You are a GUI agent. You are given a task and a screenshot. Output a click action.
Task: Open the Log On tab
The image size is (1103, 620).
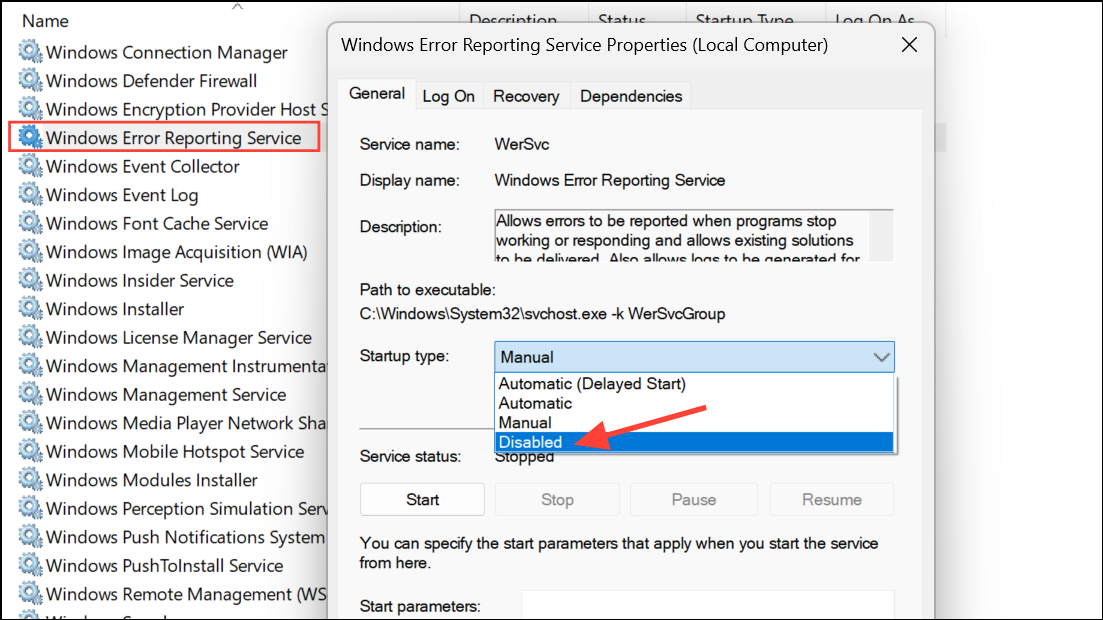[x=449, y=96]
